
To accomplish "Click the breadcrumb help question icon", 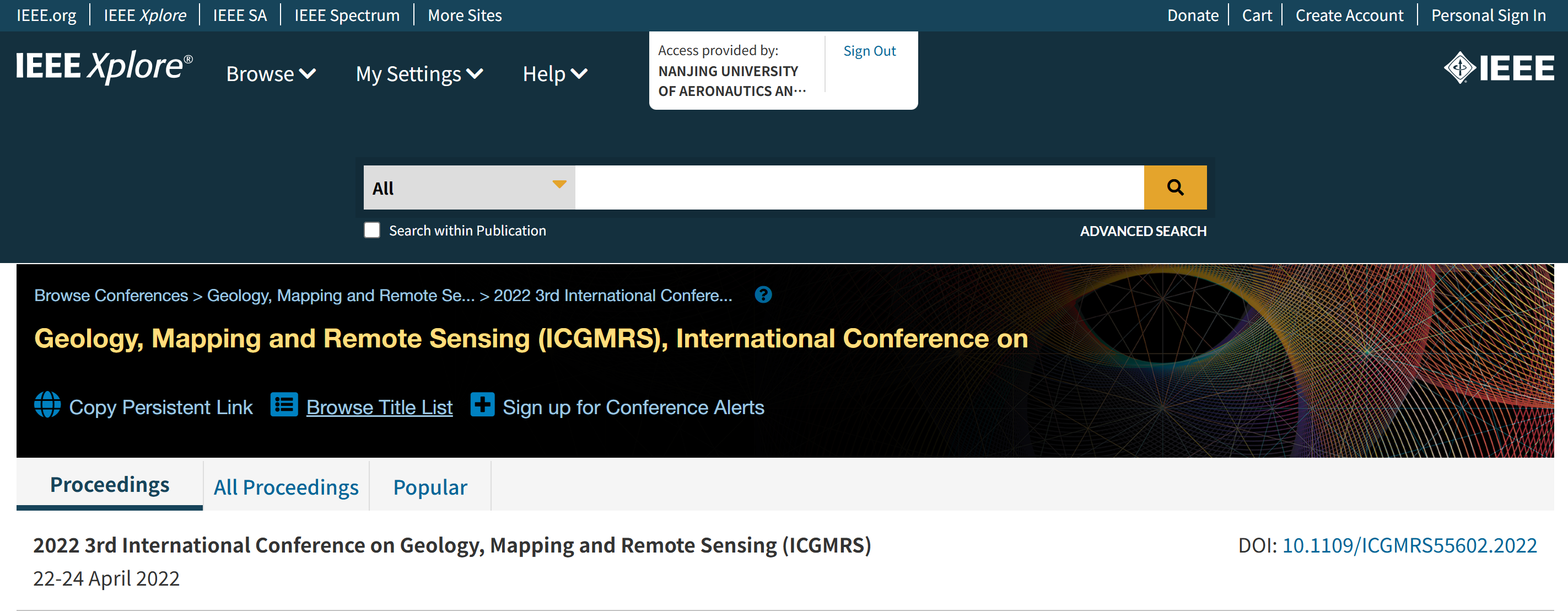I will pyautogui.click(x=763, y=295).
